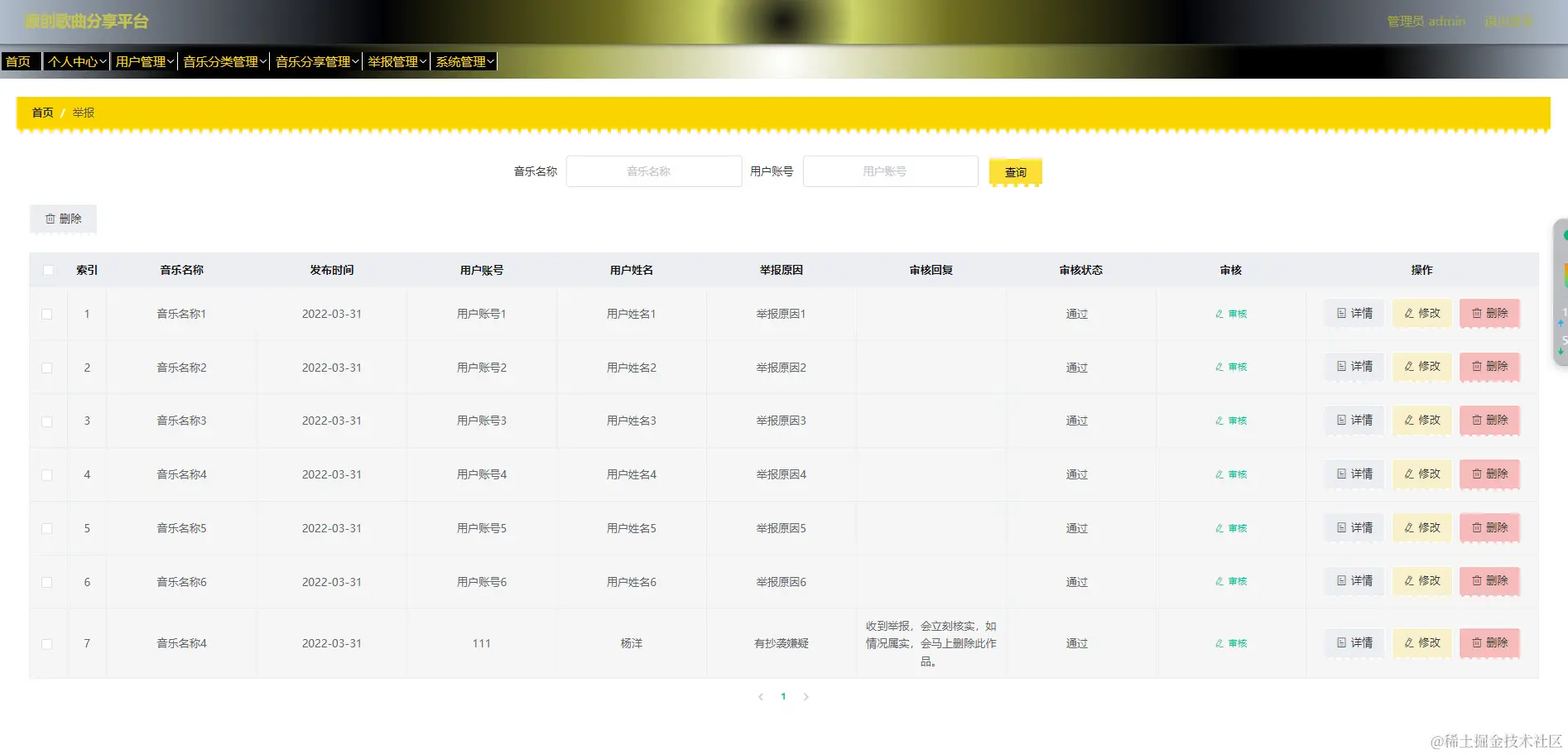Toggle the select-all checkbox in table header
The width and height of the screenshot is (1568, 755).
coord(48,270)
